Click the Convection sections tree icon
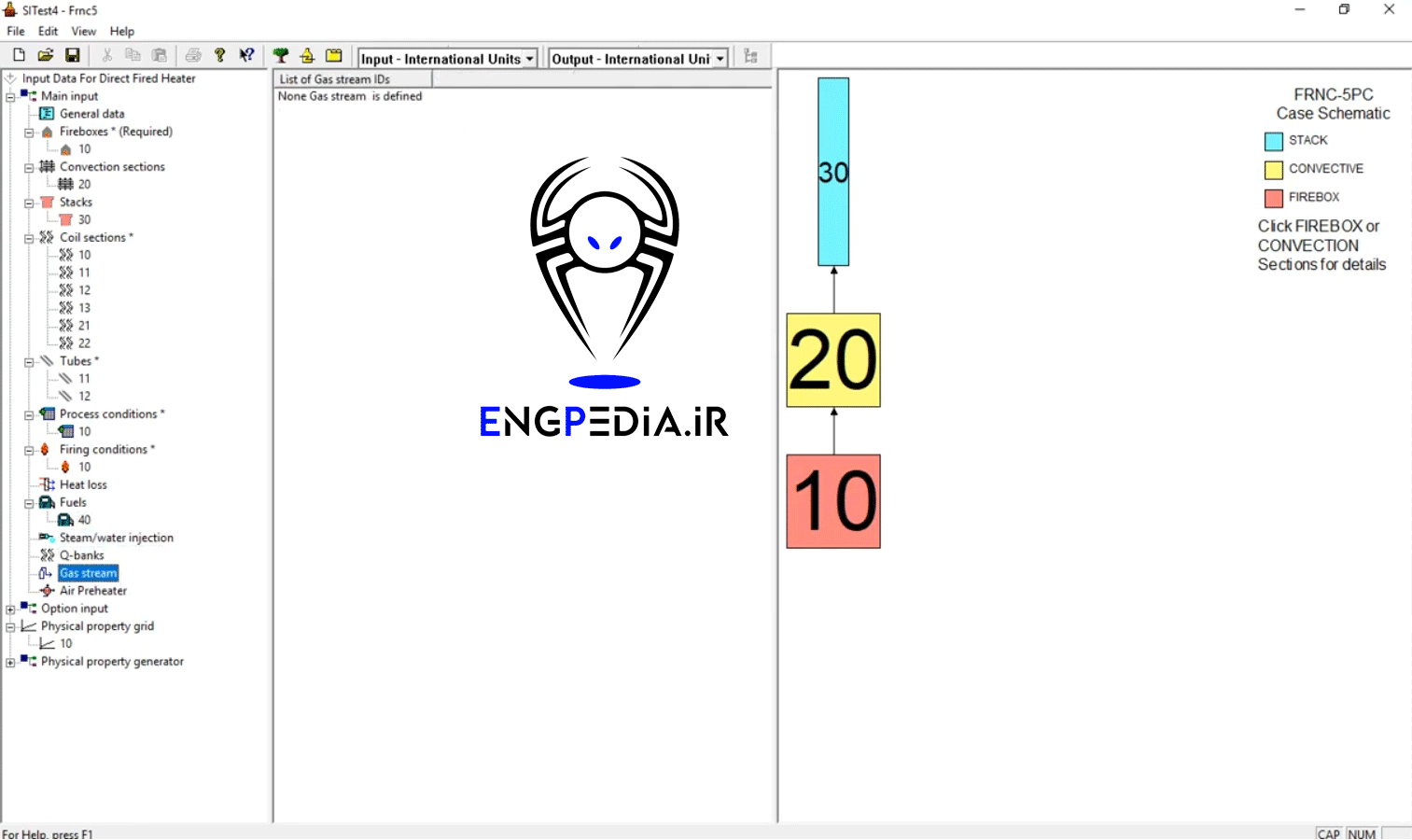 (x=47, y=166)
